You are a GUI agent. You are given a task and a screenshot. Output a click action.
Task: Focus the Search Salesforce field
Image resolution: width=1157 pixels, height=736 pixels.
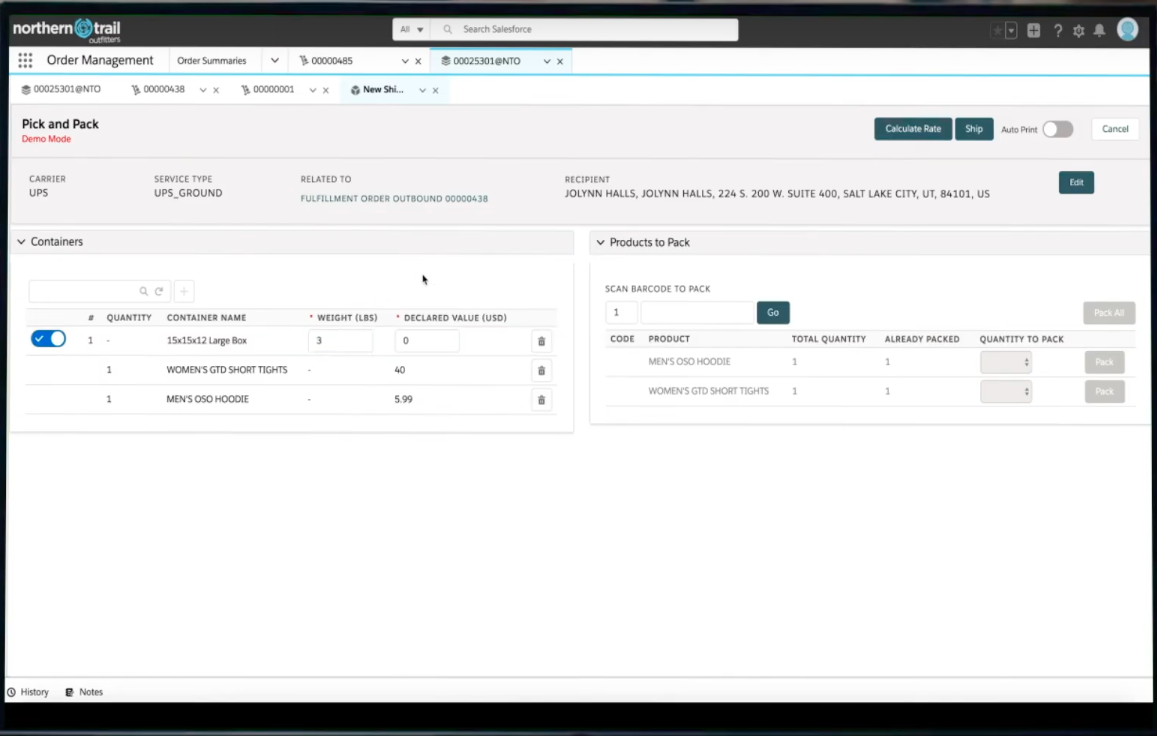[584, 30]
